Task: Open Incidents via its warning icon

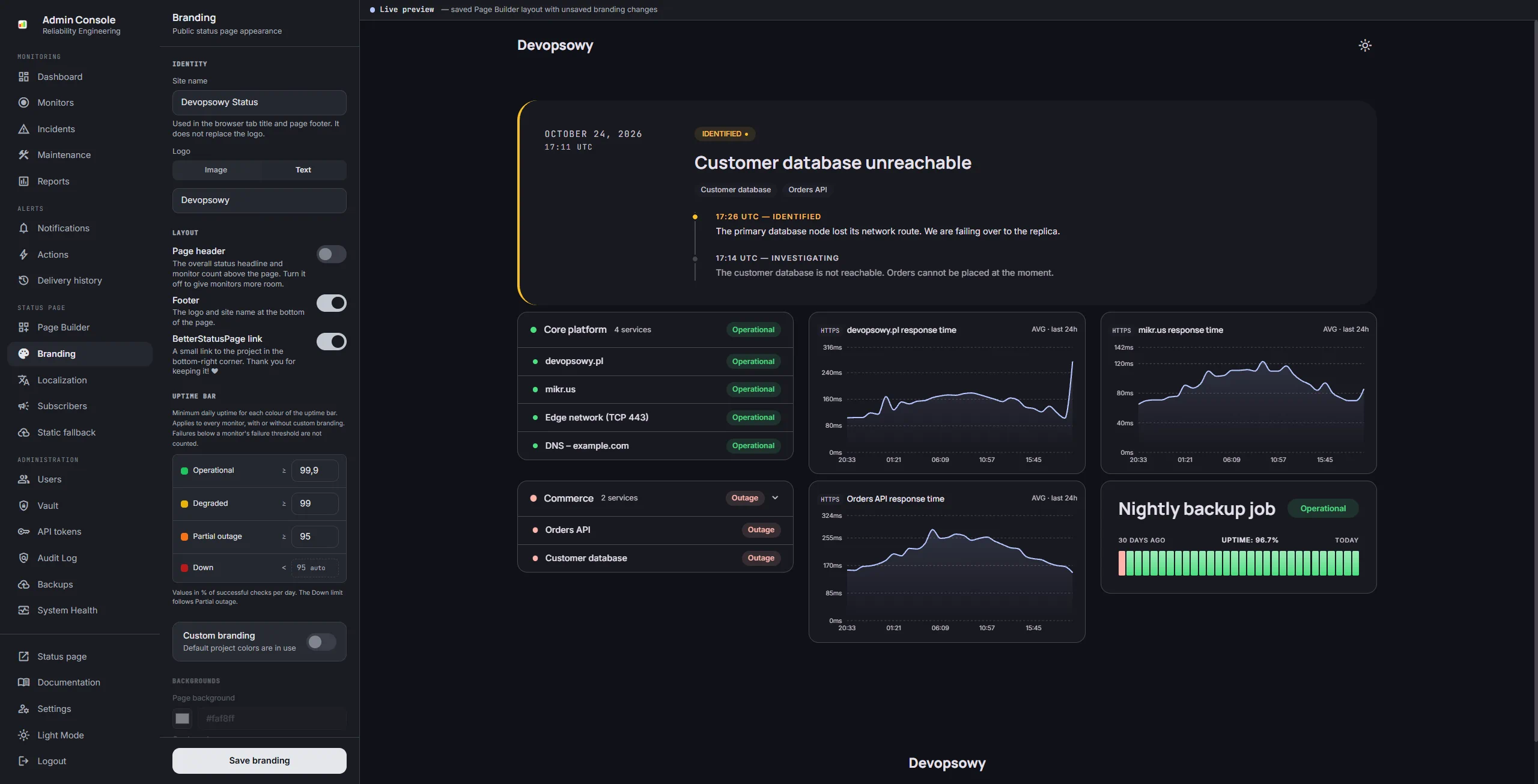Action: [x=23, y=129]
